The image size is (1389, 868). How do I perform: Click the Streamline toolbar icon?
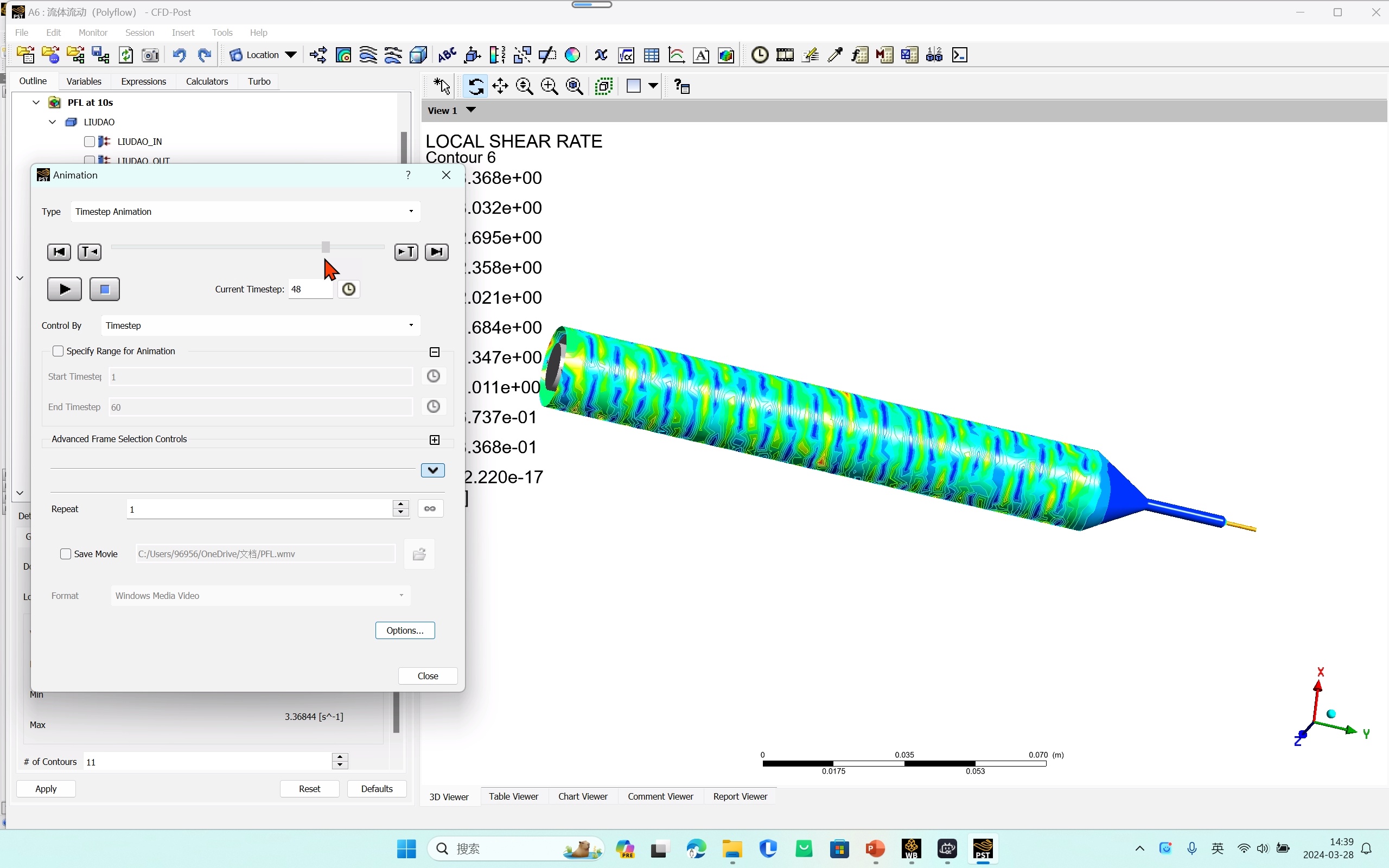tap(368, 55)
